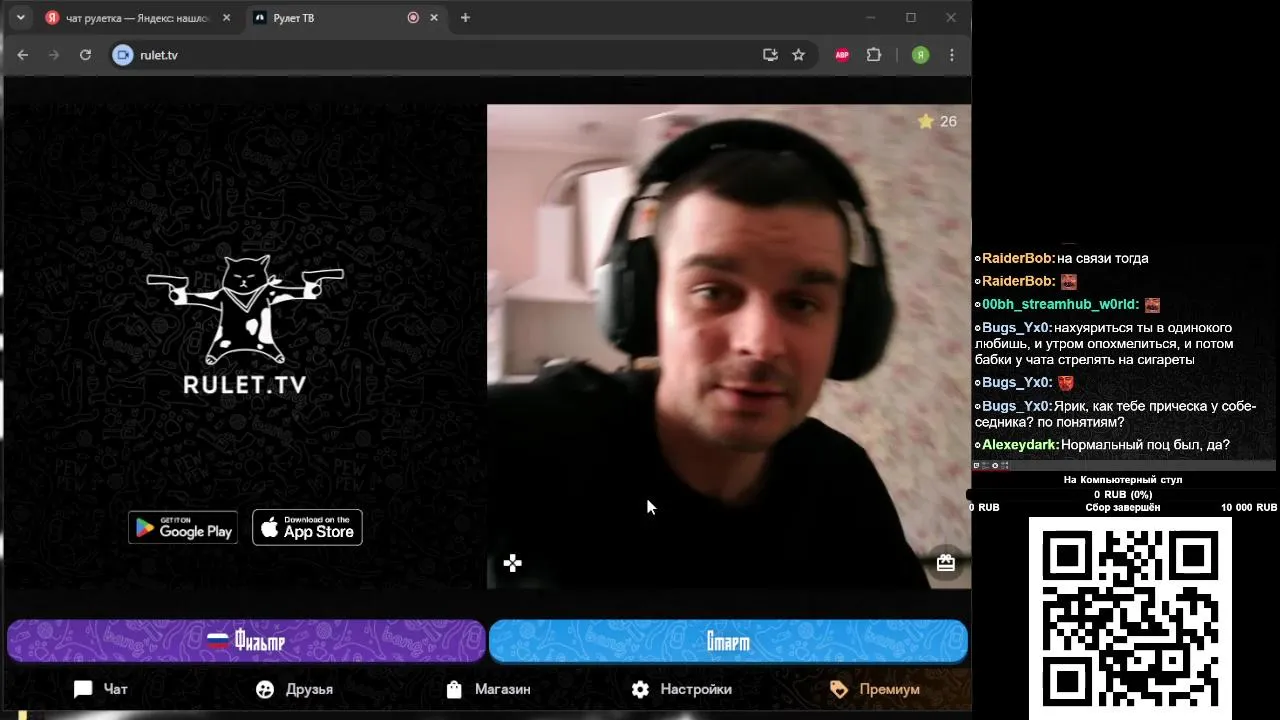Open the Друзья section
Viewport: 1280px width, 720px height.
tap(294, 689)
